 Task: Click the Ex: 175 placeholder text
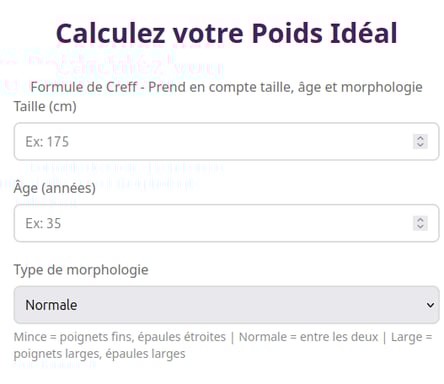(x=47, y=142)
